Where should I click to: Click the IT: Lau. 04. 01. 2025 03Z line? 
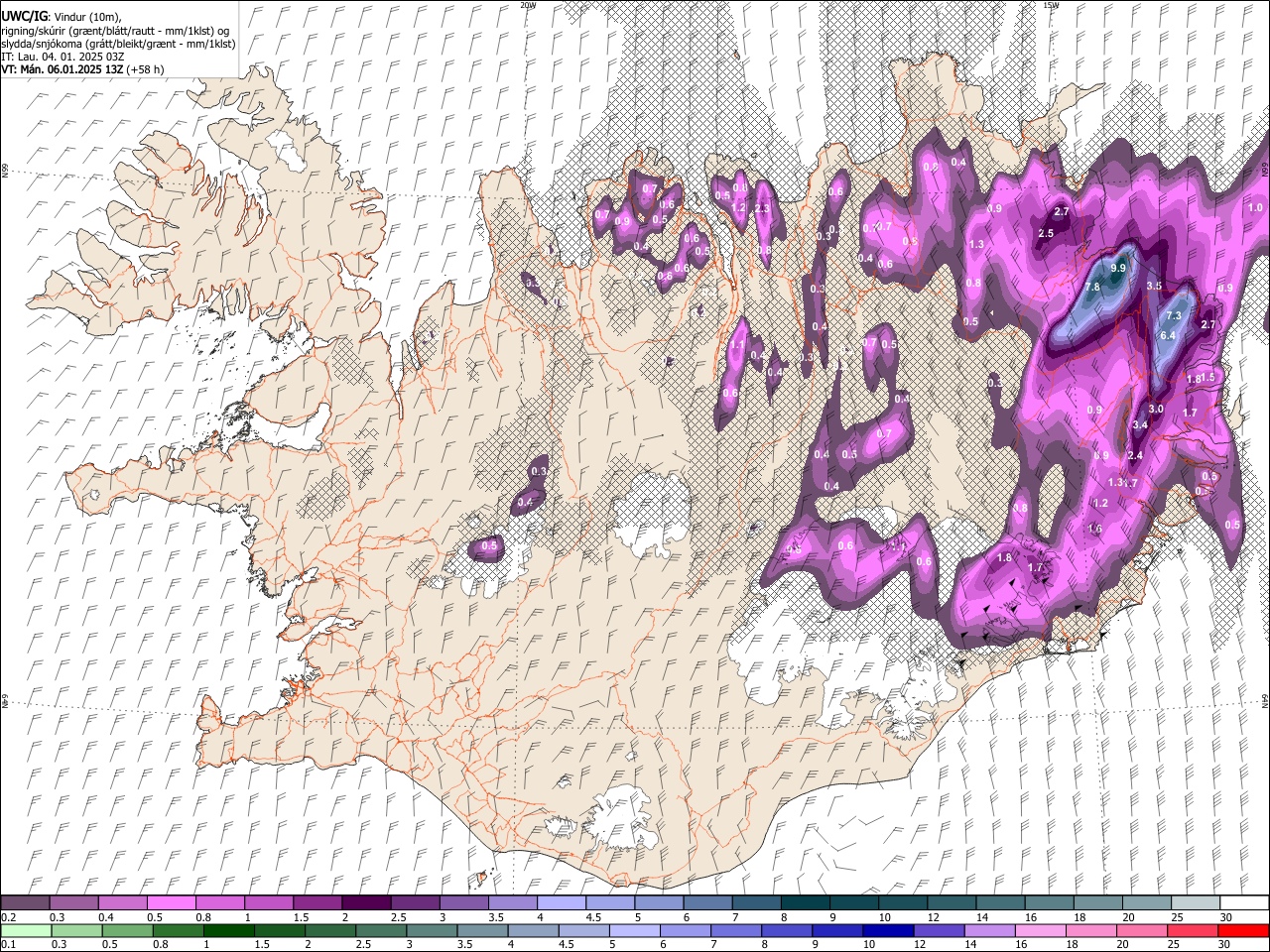(63, 57)
